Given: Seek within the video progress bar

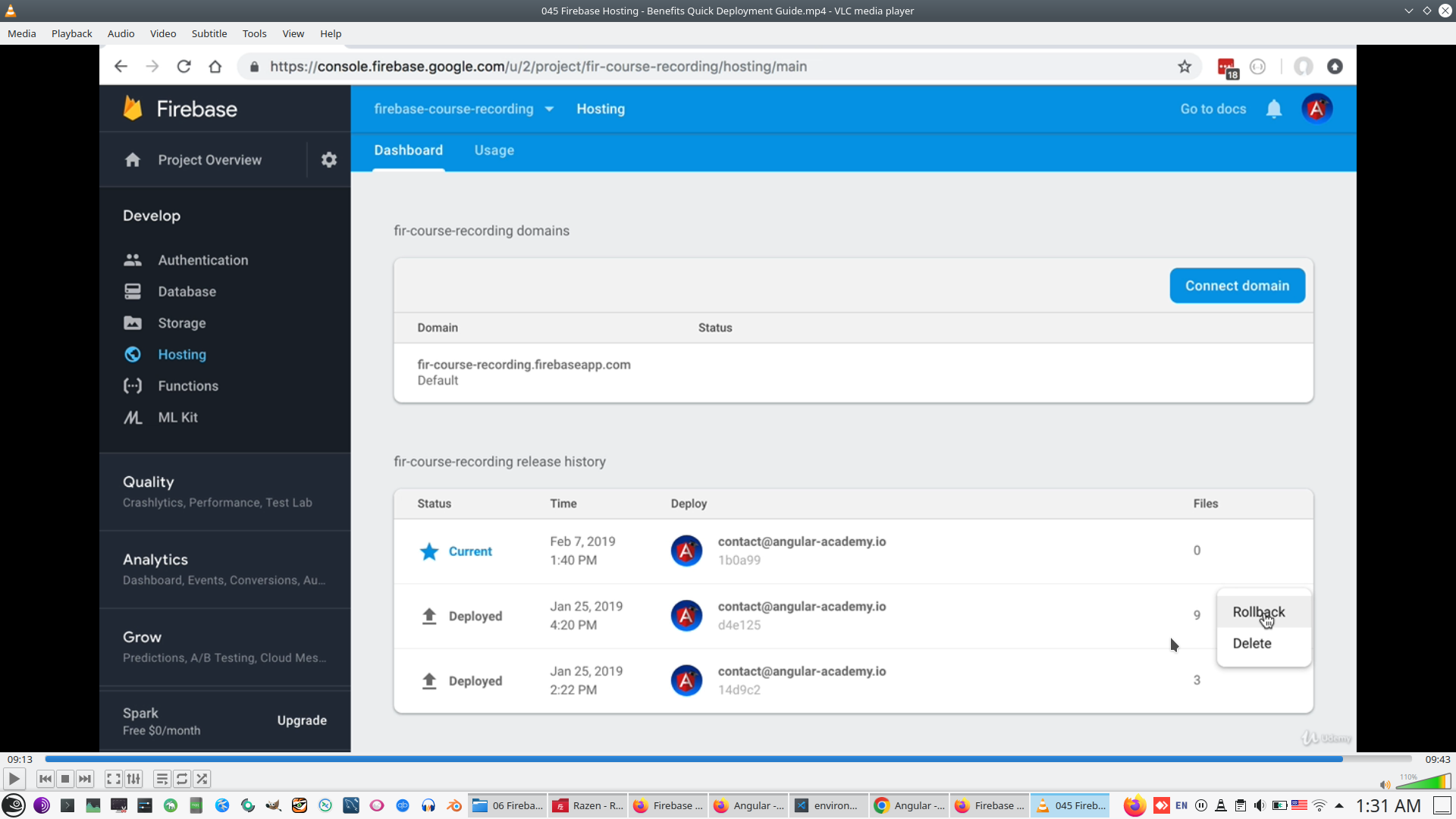Looking at the screenshot, I should pos(728,759).
